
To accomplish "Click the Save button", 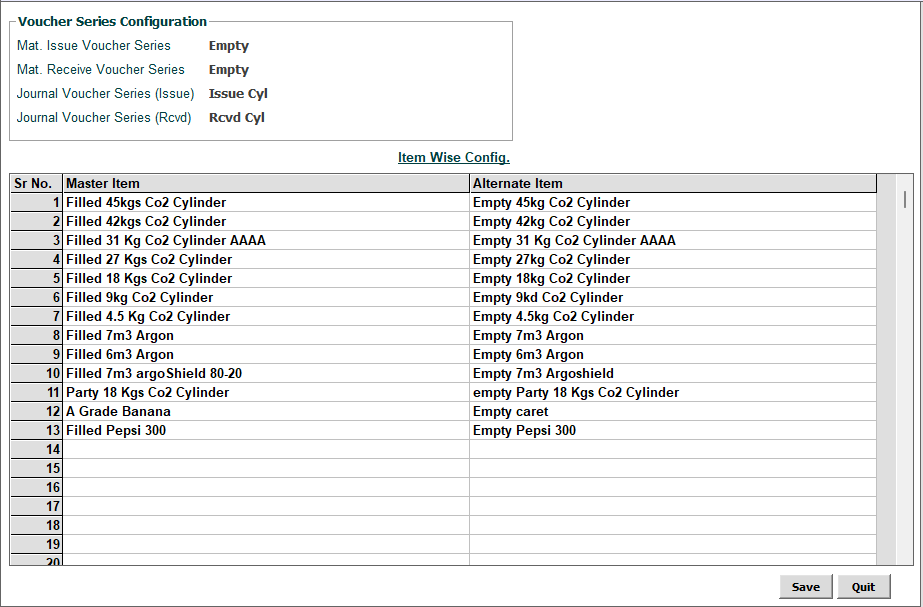I will pos(805,587).
